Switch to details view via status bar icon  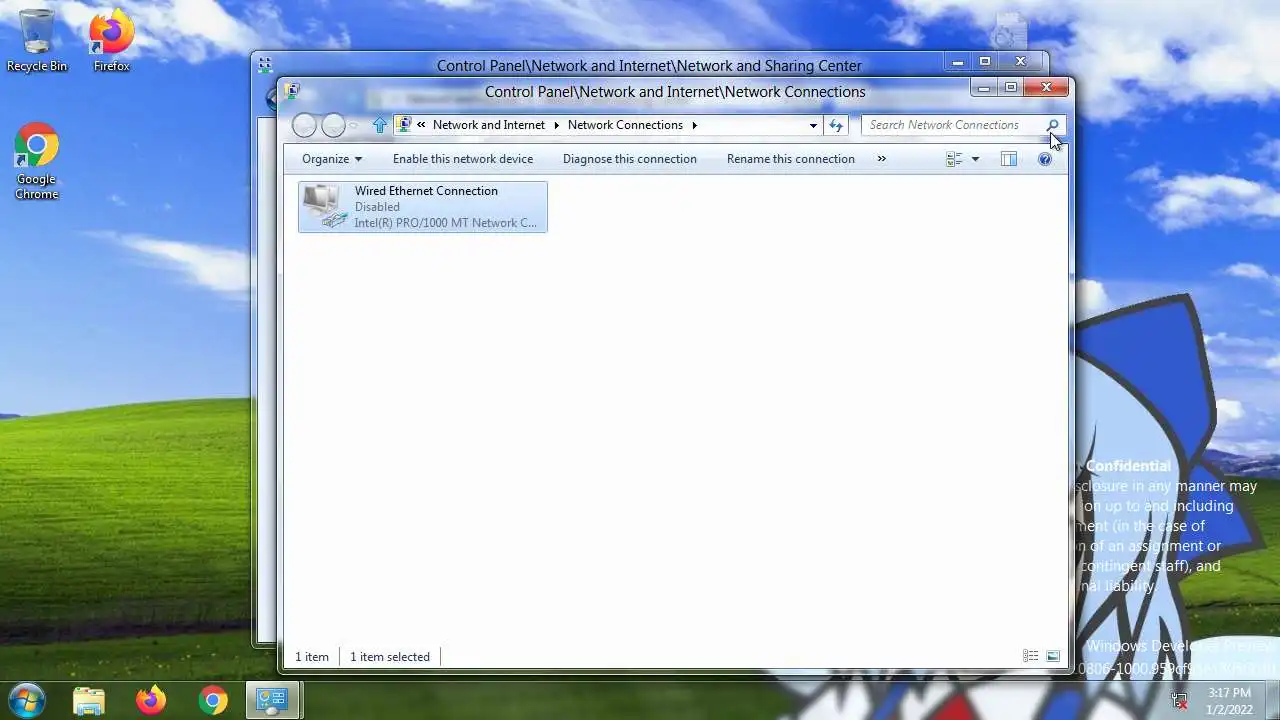click(1030, 656)
